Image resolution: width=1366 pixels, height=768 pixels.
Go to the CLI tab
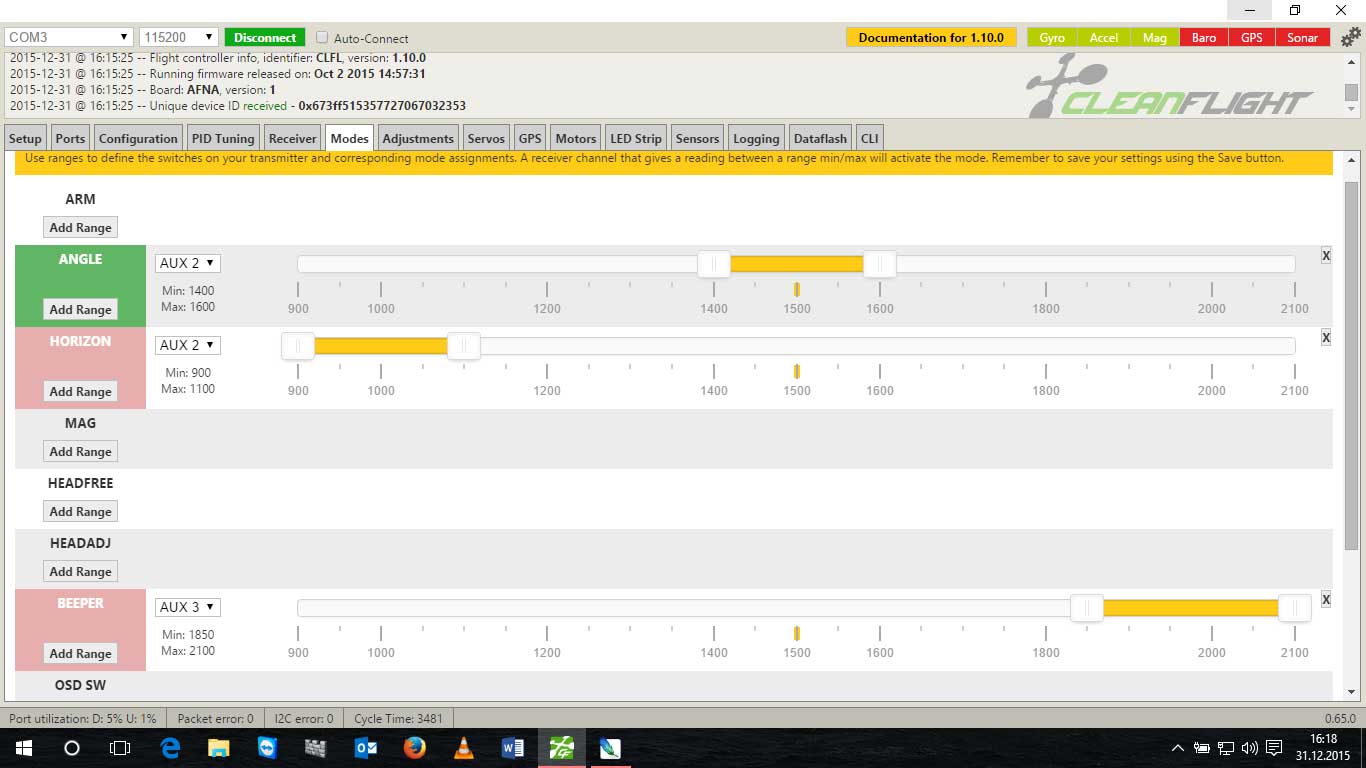(870, 139)
